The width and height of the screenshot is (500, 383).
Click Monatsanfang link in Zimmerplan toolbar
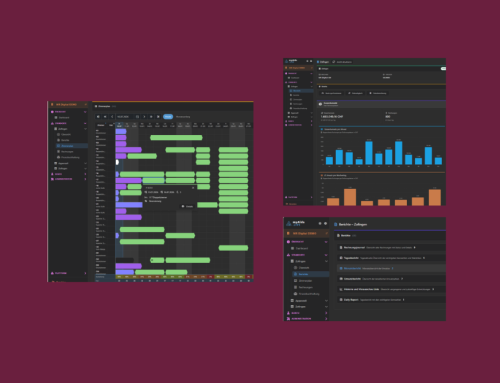pyautogui.click(x=183, y=117)
